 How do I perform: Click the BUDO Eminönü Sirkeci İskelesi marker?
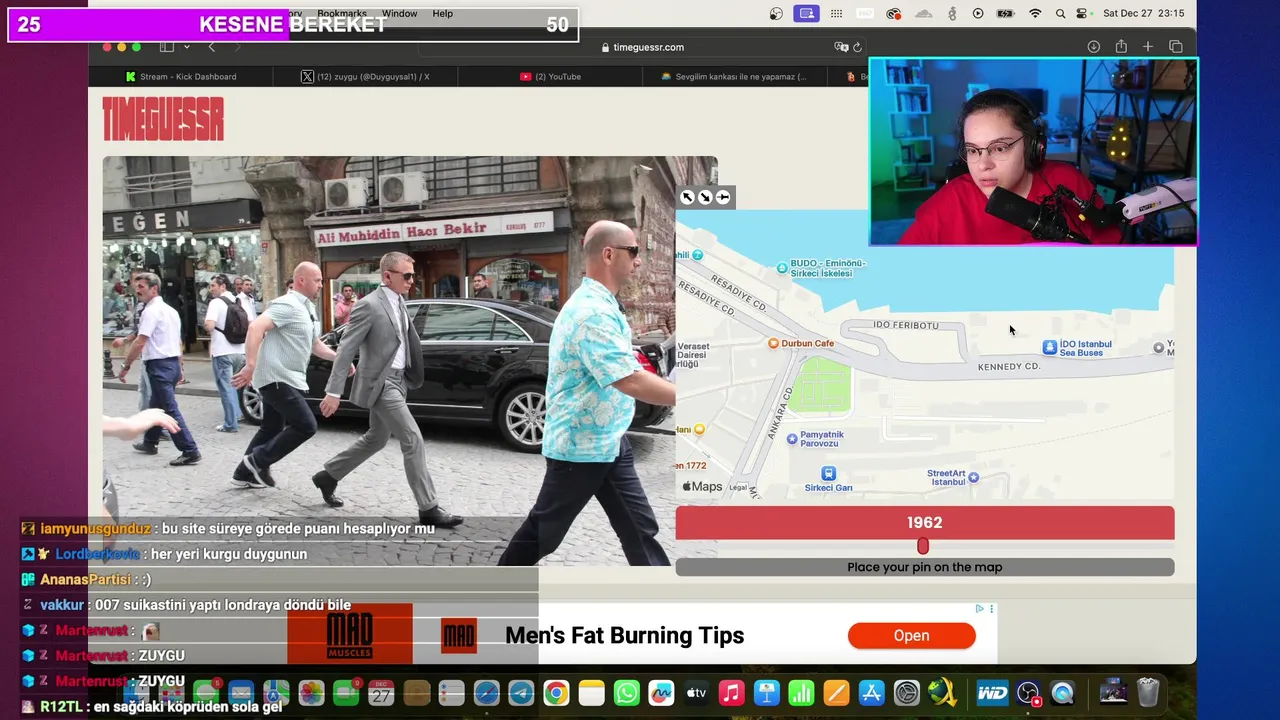pyautogui.click(x=782, y=267)
